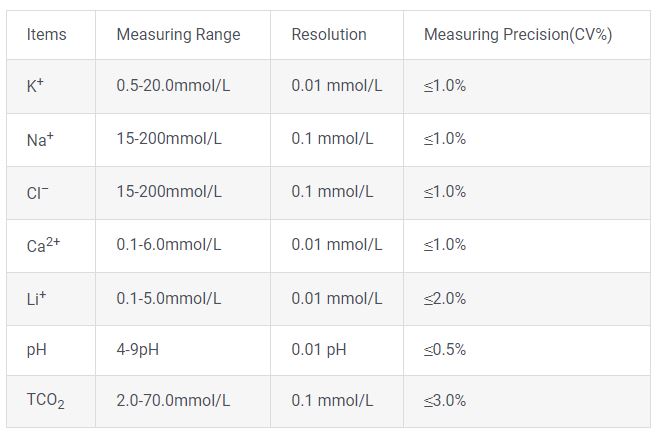Click the ≤0.5% precision value

(x=445, y=350)
